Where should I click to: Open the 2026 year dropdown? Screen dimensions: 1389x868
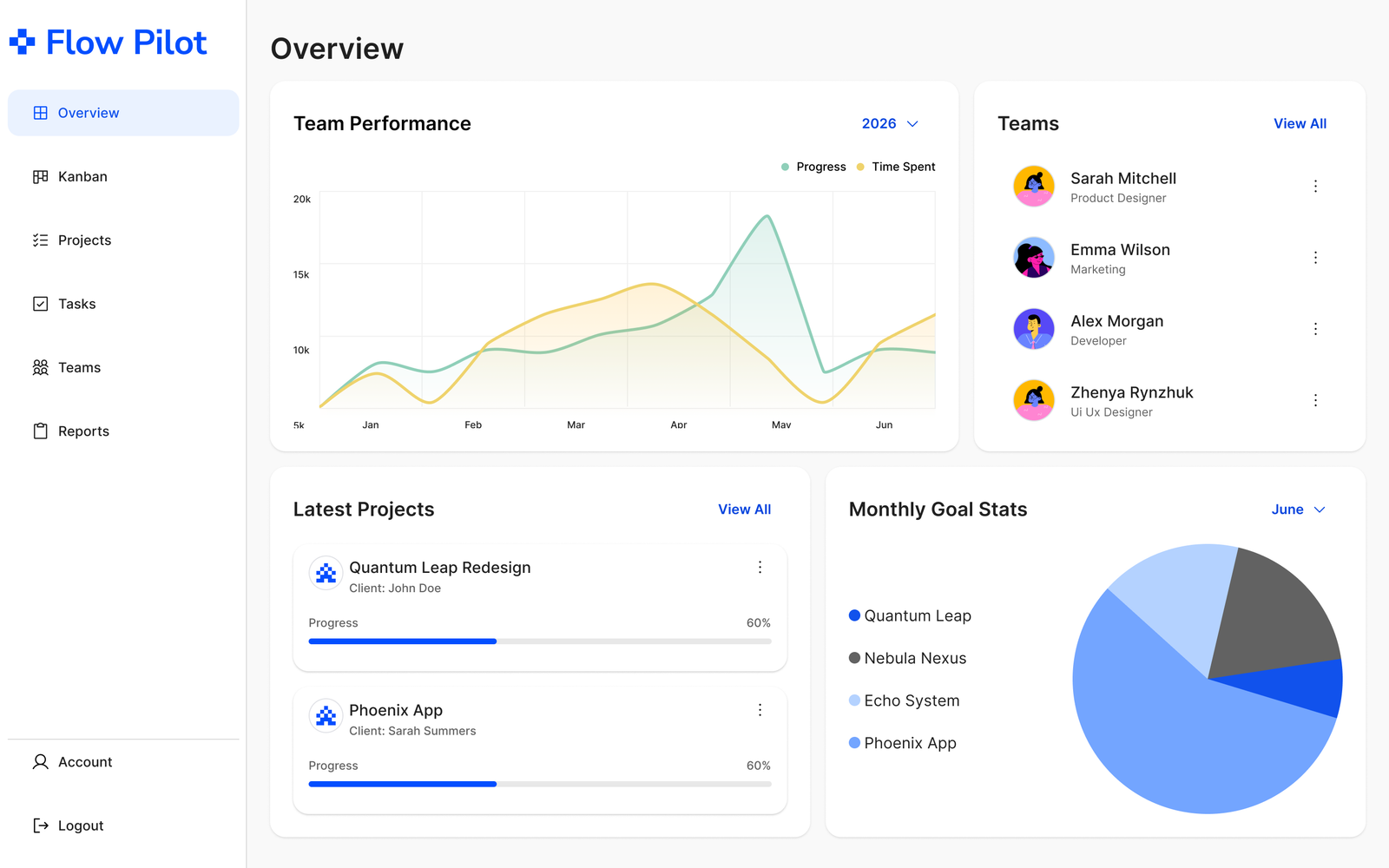click(x=890, y=123)
